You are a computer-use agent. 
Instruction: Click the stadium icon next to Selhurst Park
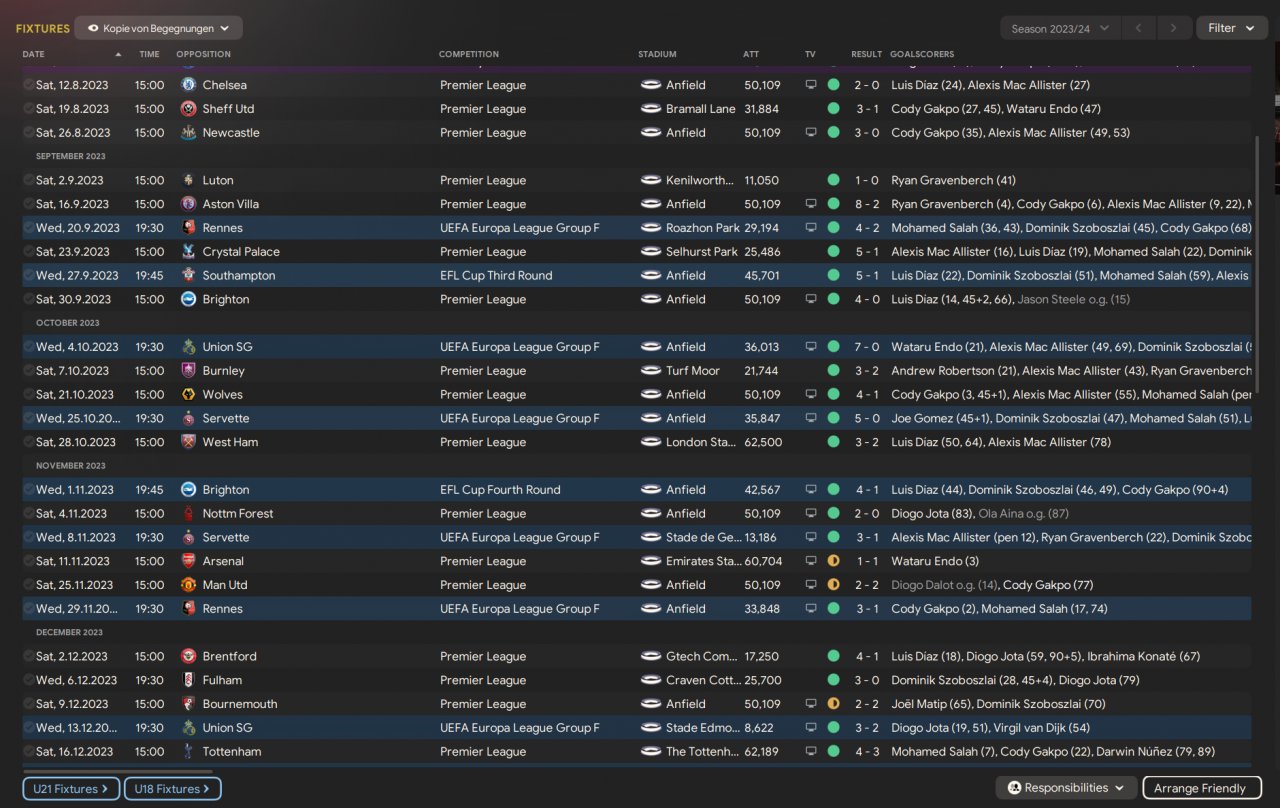click(651, 252)
